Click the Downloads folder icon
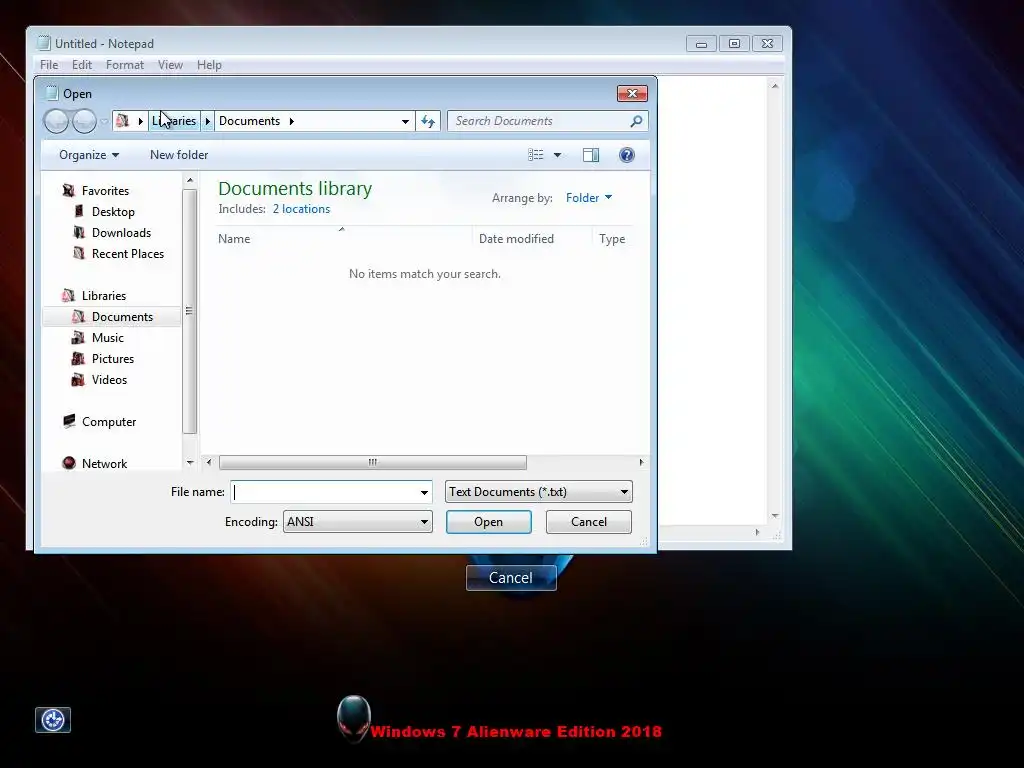Screen dimensions: 1024x768 point(79,232)
